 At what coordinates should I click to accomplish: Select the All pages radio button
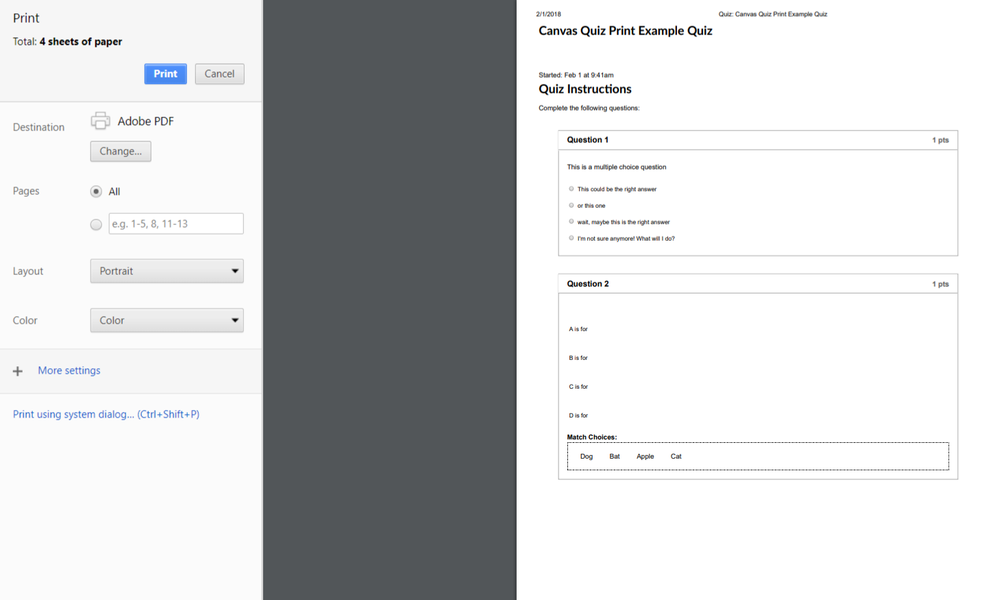(x=96, y=191)
